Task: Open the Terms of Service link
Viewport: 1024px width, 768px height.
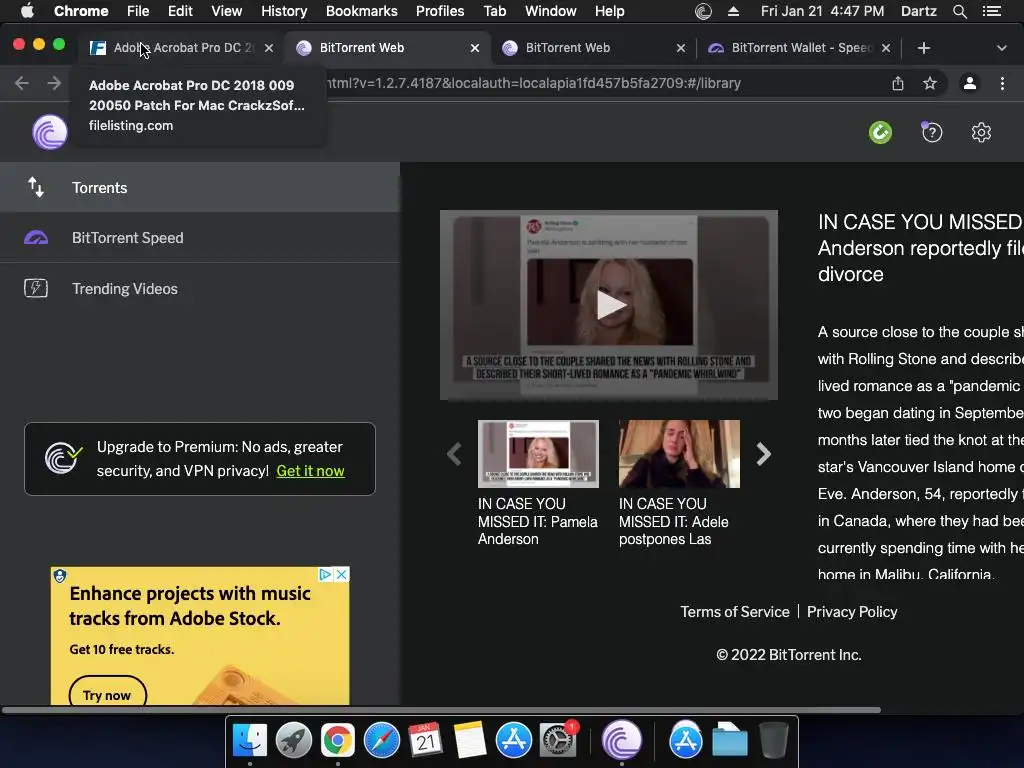Action: (735, 612)
